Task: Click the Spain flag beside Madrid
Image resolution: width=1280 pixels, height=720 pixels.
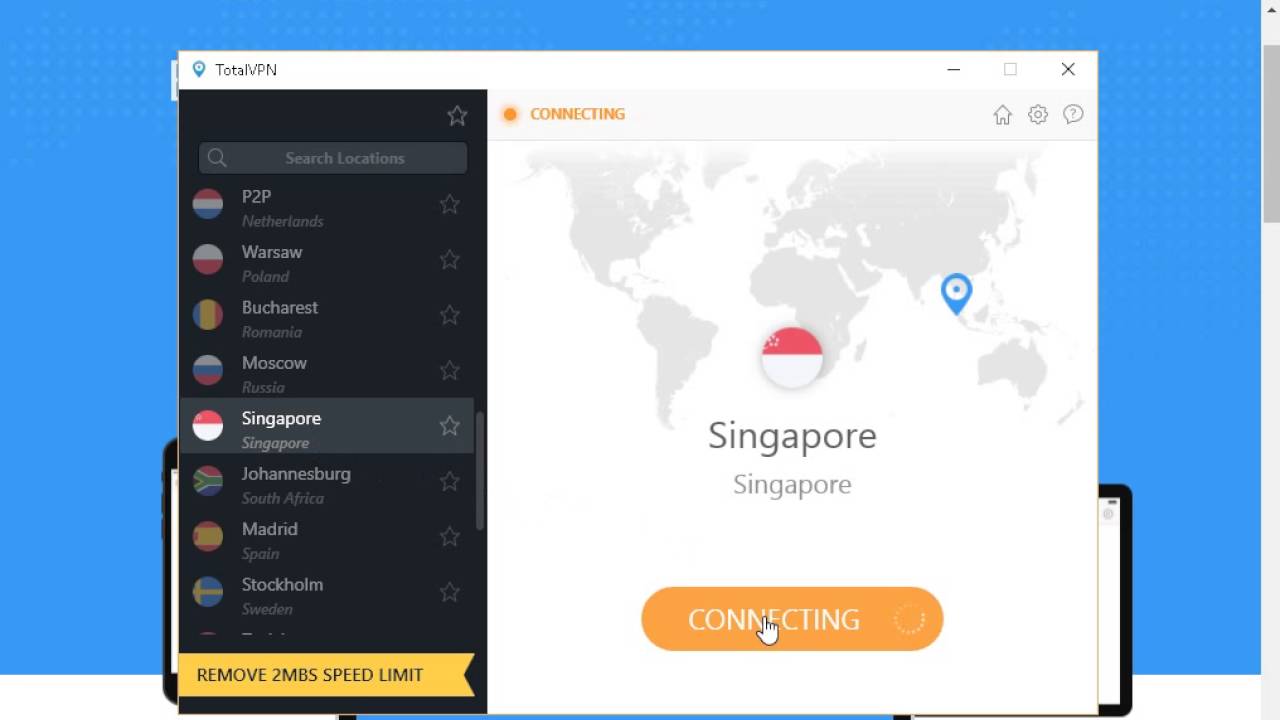Action: tap(208, 537)
